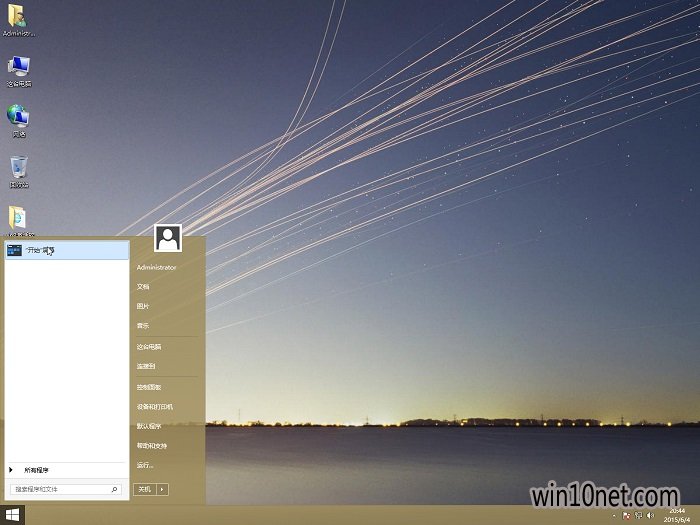Open Action Center flag tray icon

tap(626, 516)
